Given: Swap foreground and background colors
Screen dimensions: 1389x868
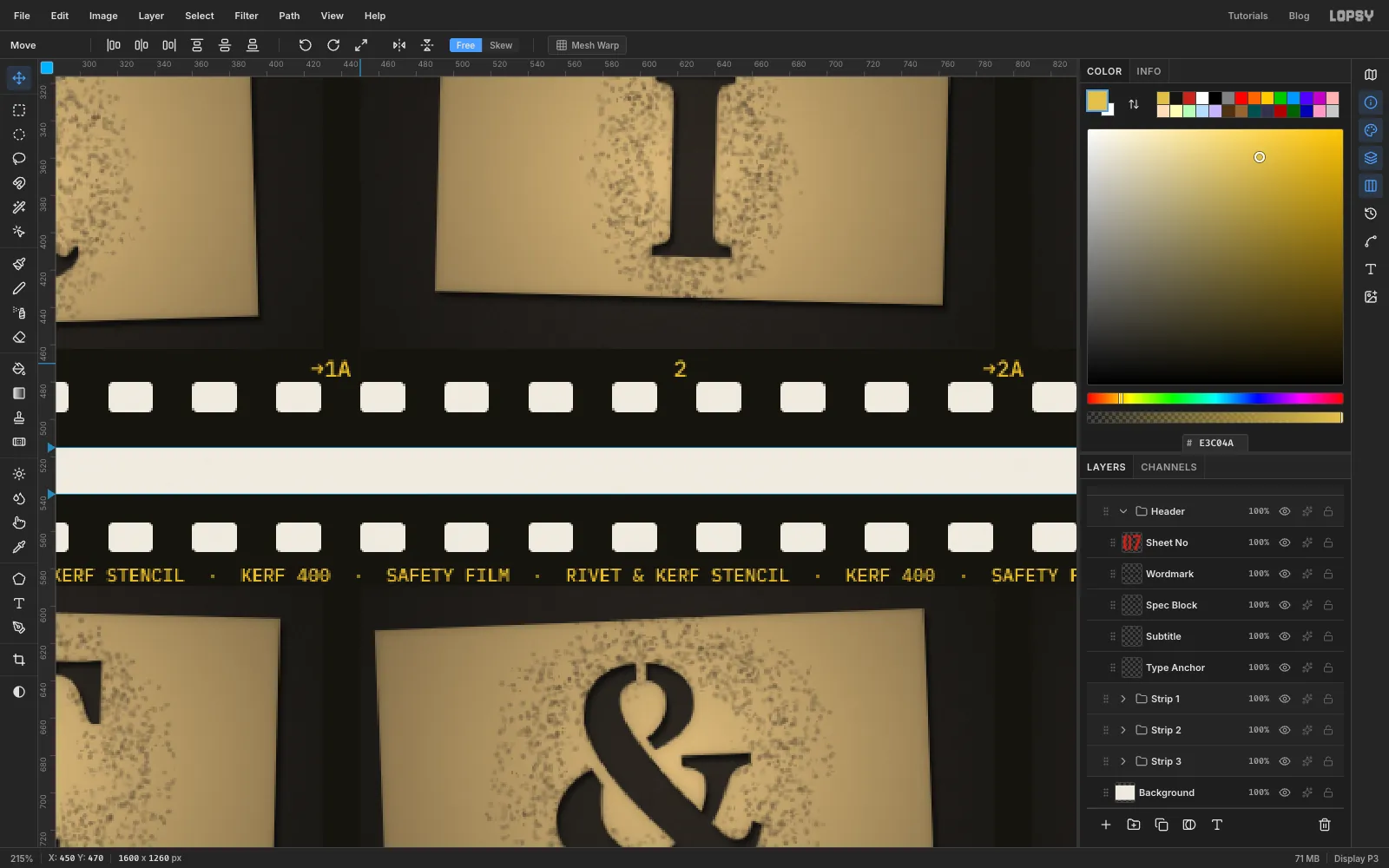Looking at the screenshot, I should click(1134, 104).
